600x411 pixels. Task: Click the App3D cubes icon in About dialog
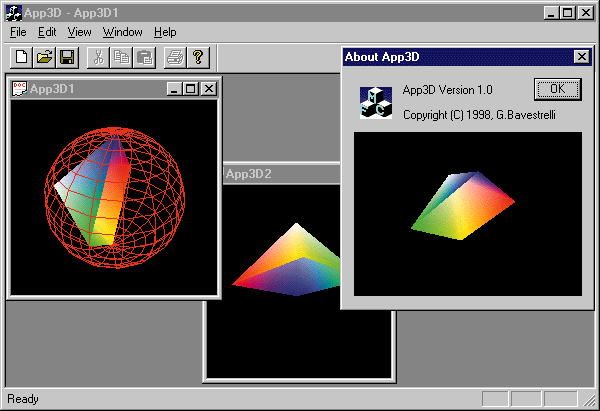click(376, 102)
